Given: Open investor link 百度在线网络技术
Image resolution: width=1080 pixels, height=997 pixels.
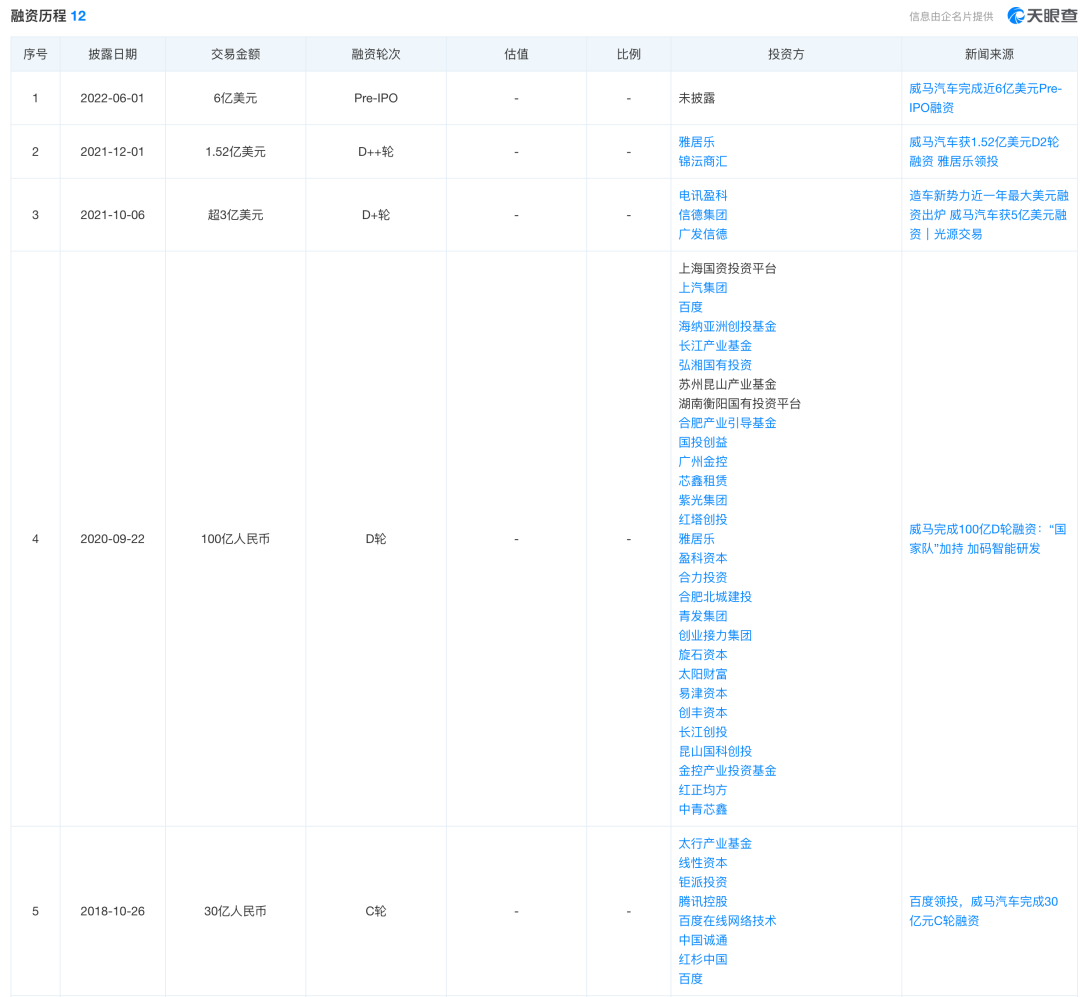Looking at the screenshot, I should point(727,921).
